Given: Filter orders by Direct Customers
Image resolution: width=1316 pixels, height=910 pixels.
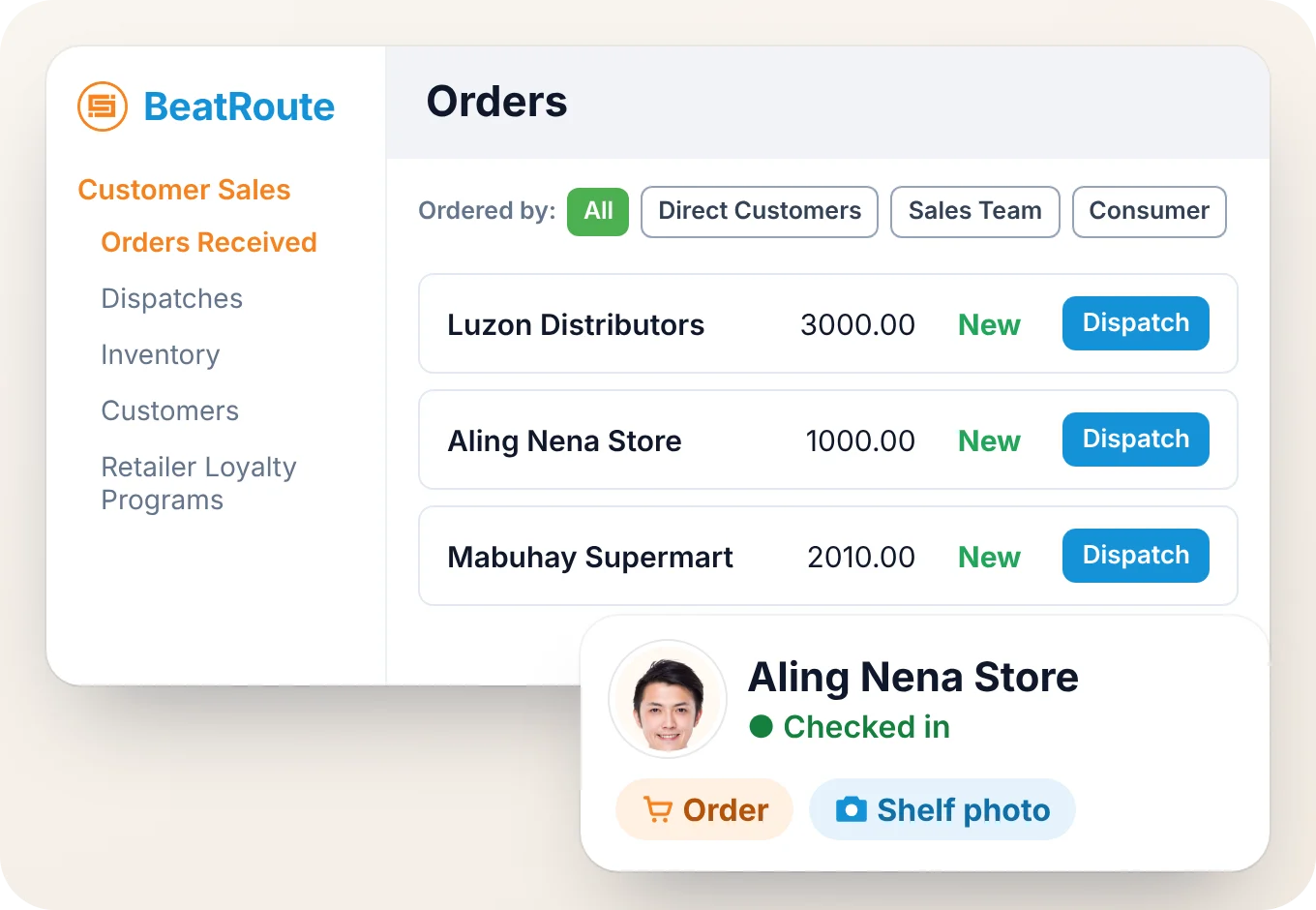Looking at the screenshot, I should (760, 211).
